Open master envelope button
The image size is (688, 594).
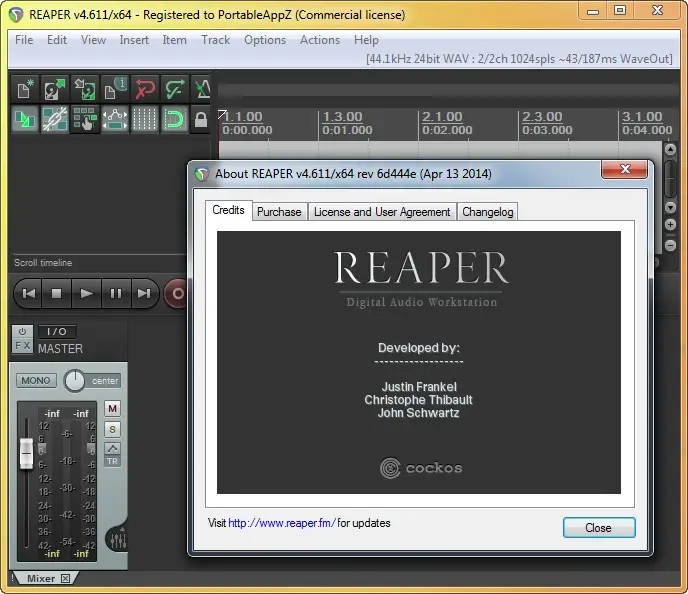(x=112, y=448)
